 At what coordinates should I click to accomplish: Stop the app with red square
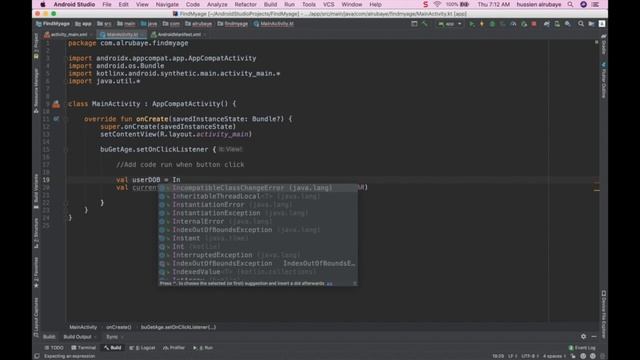534,24
